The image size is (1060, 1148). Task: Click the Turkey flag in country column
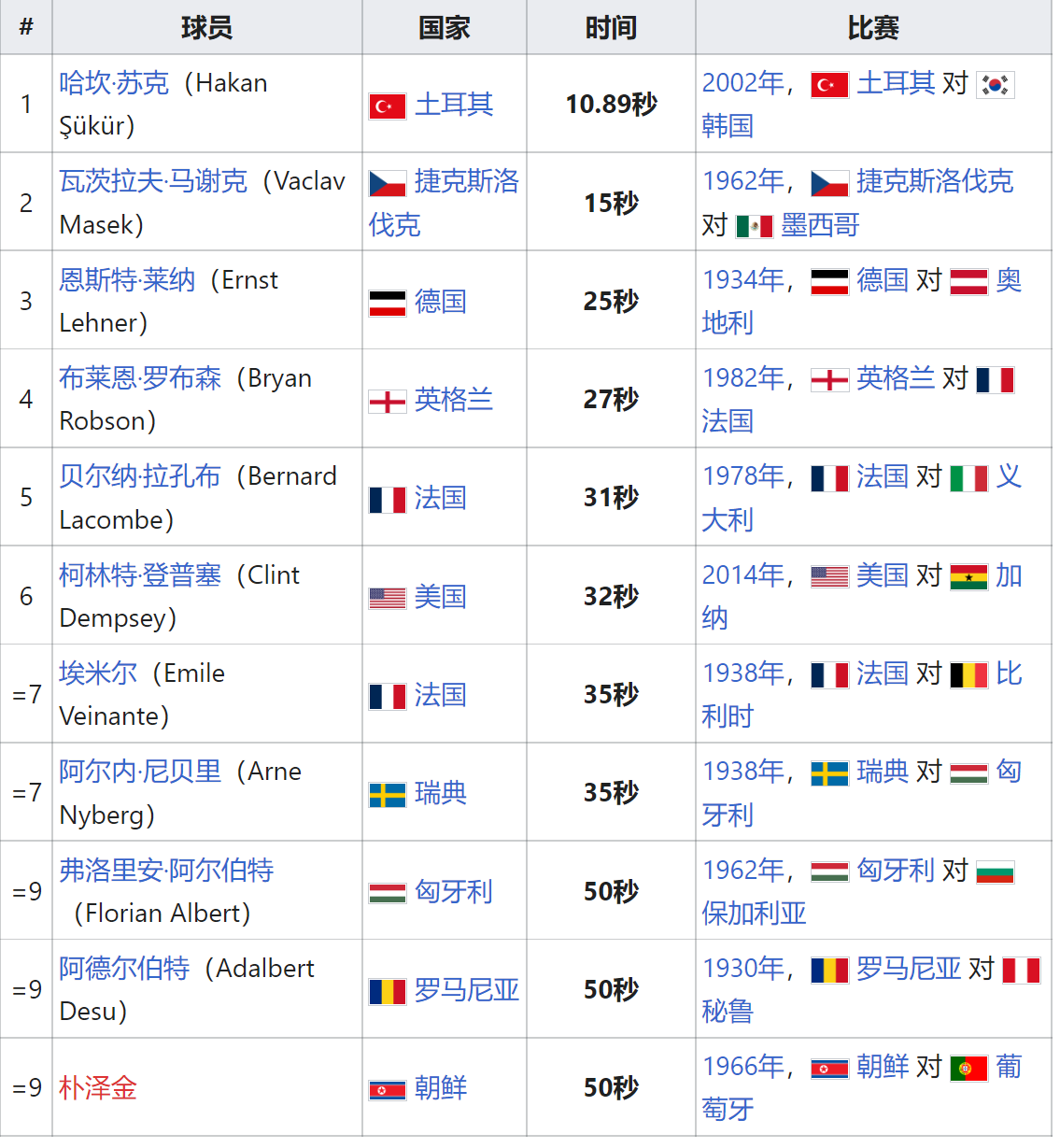(388, 106)
